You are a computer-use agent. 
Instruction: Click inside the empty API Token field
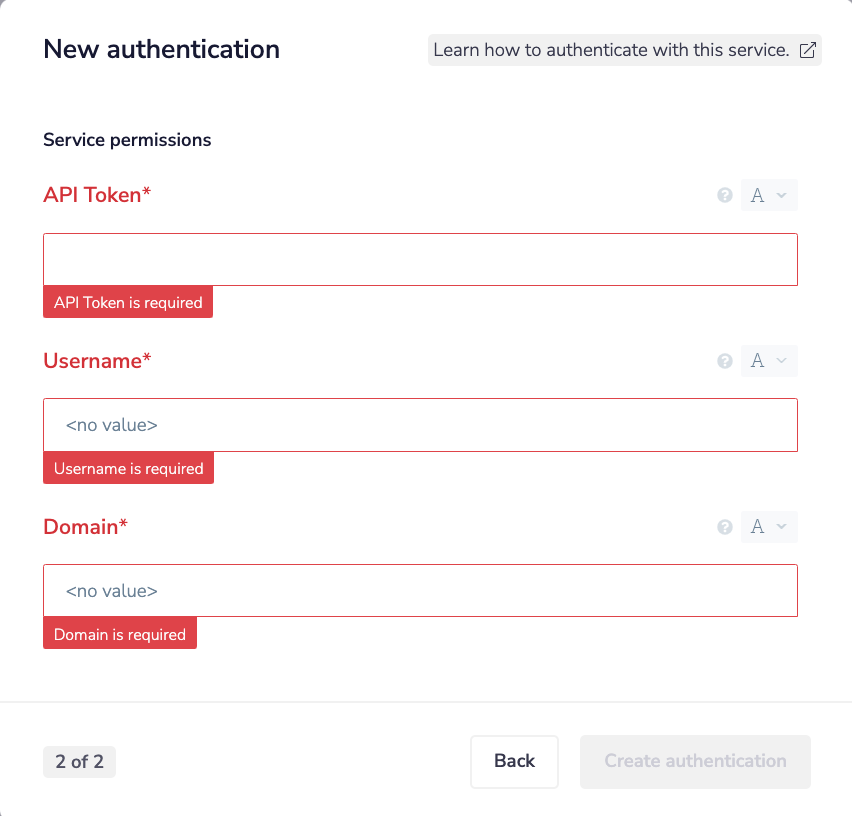pos(420,259)
